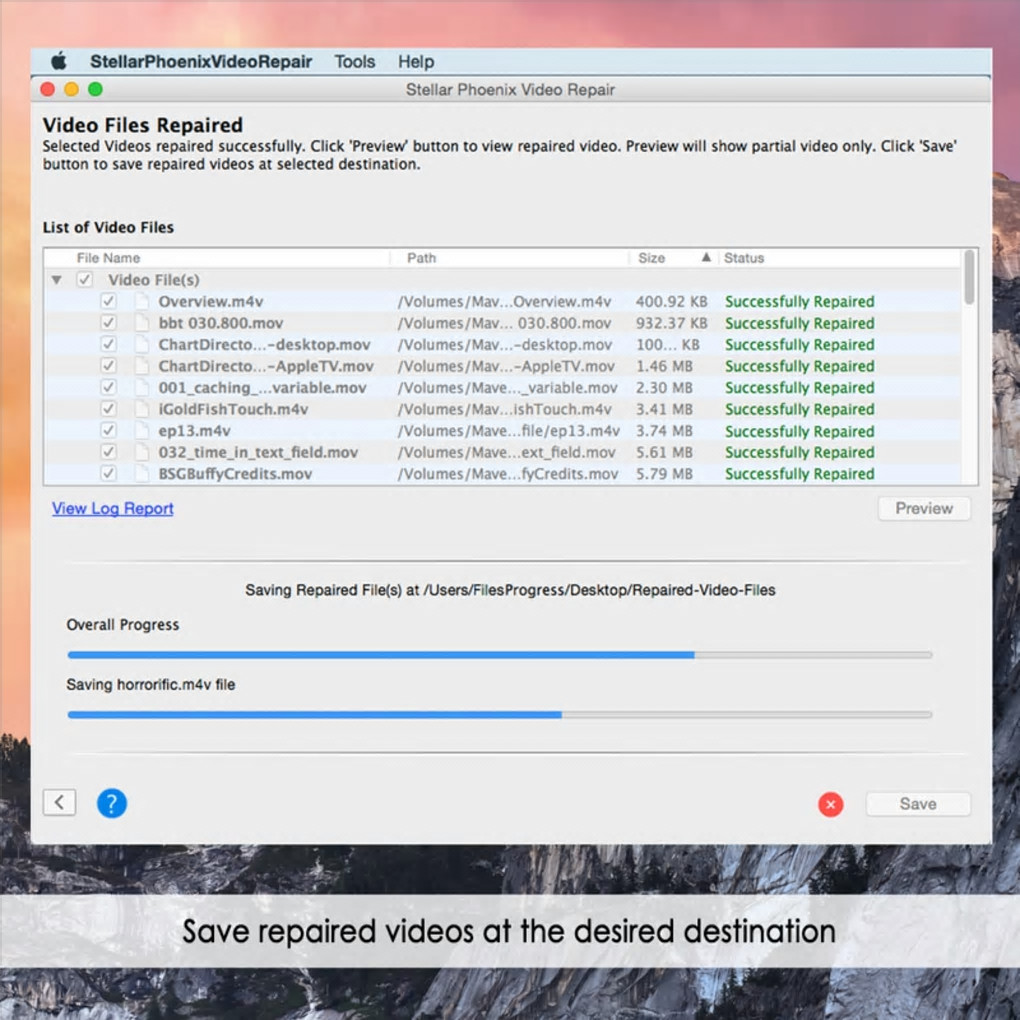Open the View Log Report link
The width and height of the screenshot is (1020, 1020).
113,508
